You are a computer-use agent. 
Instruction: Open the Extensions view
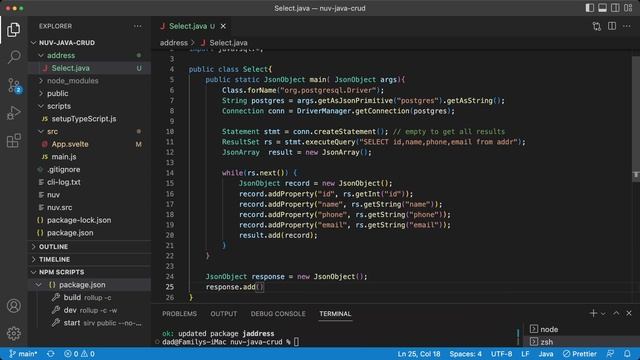pyautogui.click(x=13, y=140)
